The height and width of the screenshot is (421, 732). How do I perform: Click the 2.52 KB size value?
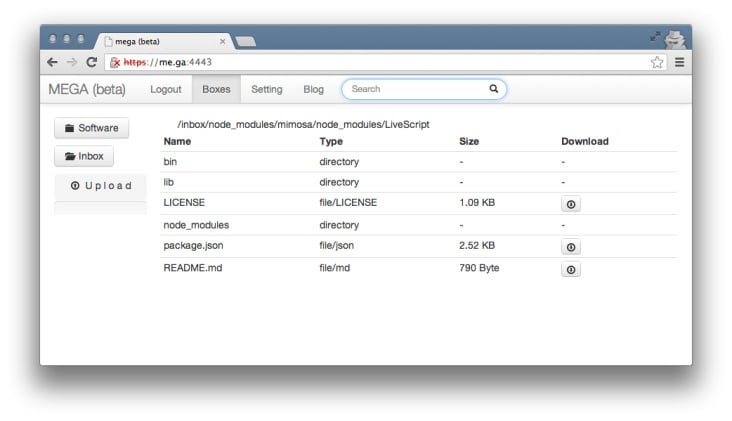point(477,246)
